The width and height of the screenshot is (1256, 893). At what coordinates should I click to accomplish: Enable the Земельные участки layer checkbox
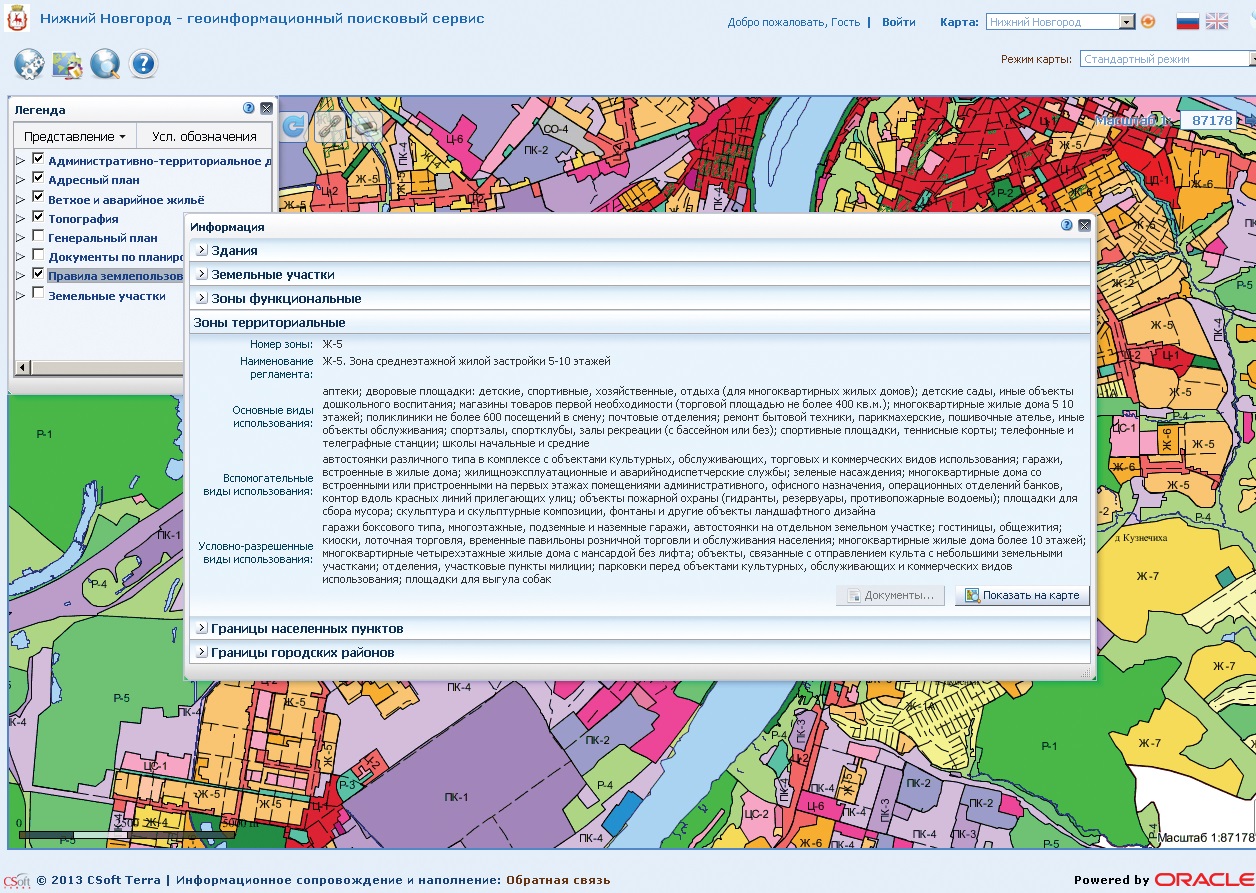[x=38, y=294]
